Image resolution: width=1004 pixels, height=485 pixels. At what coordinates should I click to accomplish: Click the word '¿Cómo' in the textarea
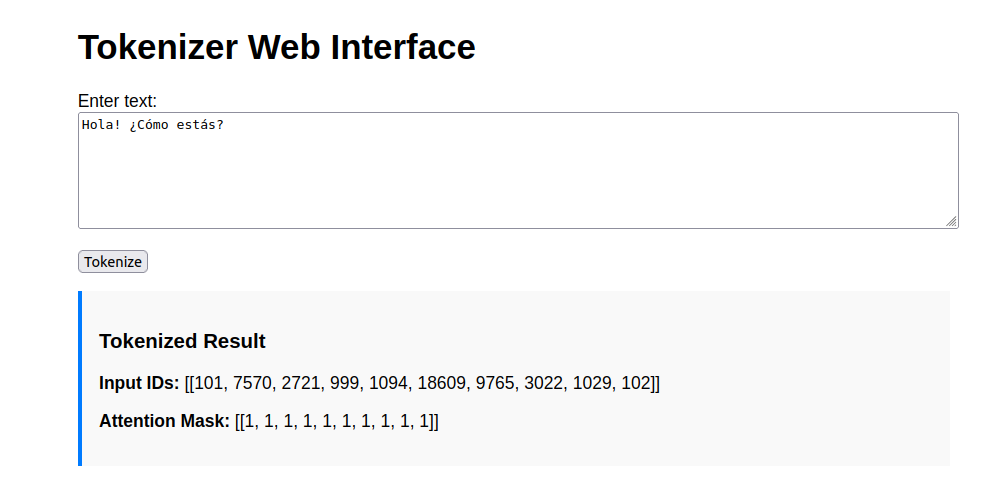point(150,125)
